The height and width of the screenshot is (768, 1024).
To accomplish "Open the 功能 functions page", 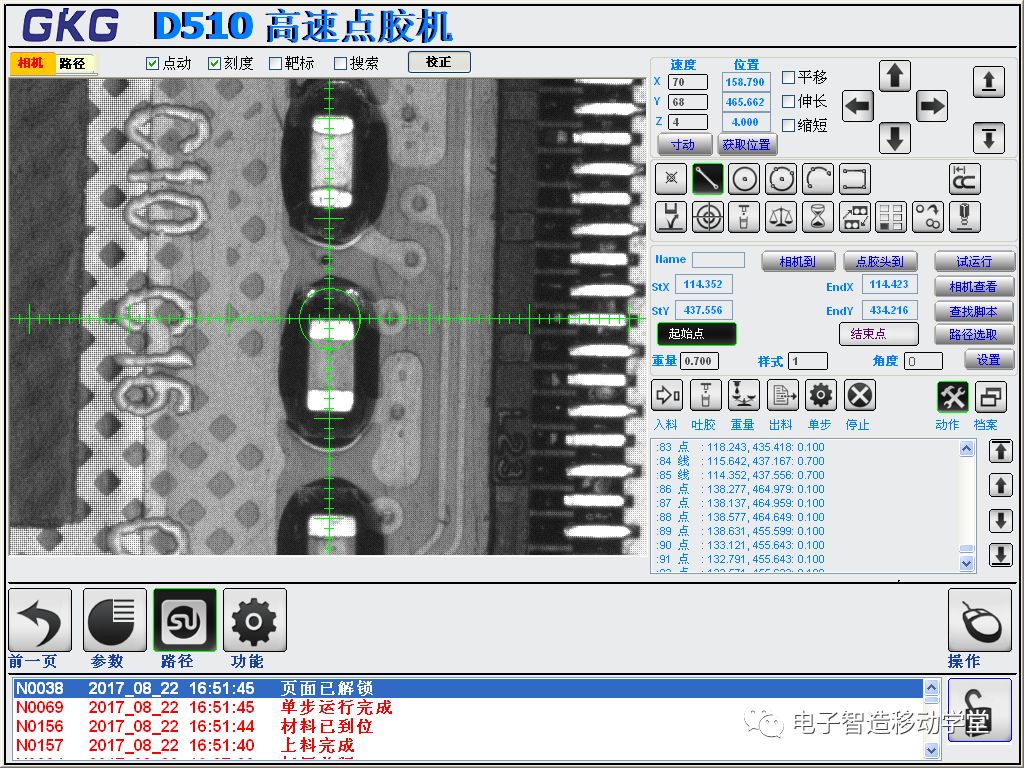I will click(x=255, y=620).
